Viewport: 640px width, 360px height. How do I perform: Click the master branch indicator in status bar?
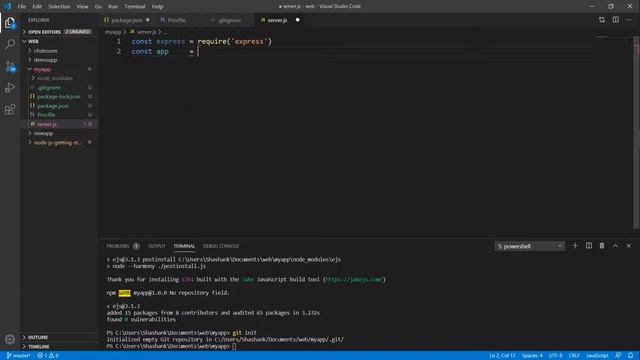coord(19,356)
